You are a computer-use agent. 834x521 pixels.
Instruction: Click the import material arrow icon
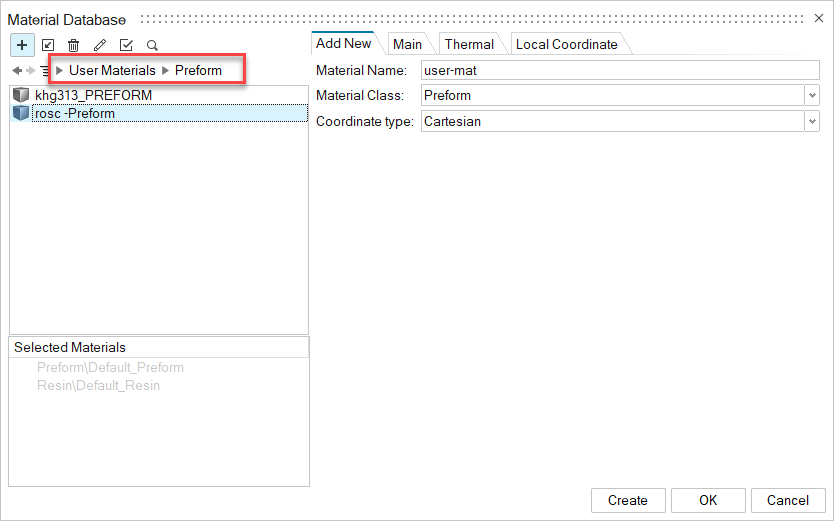(48, 45)
